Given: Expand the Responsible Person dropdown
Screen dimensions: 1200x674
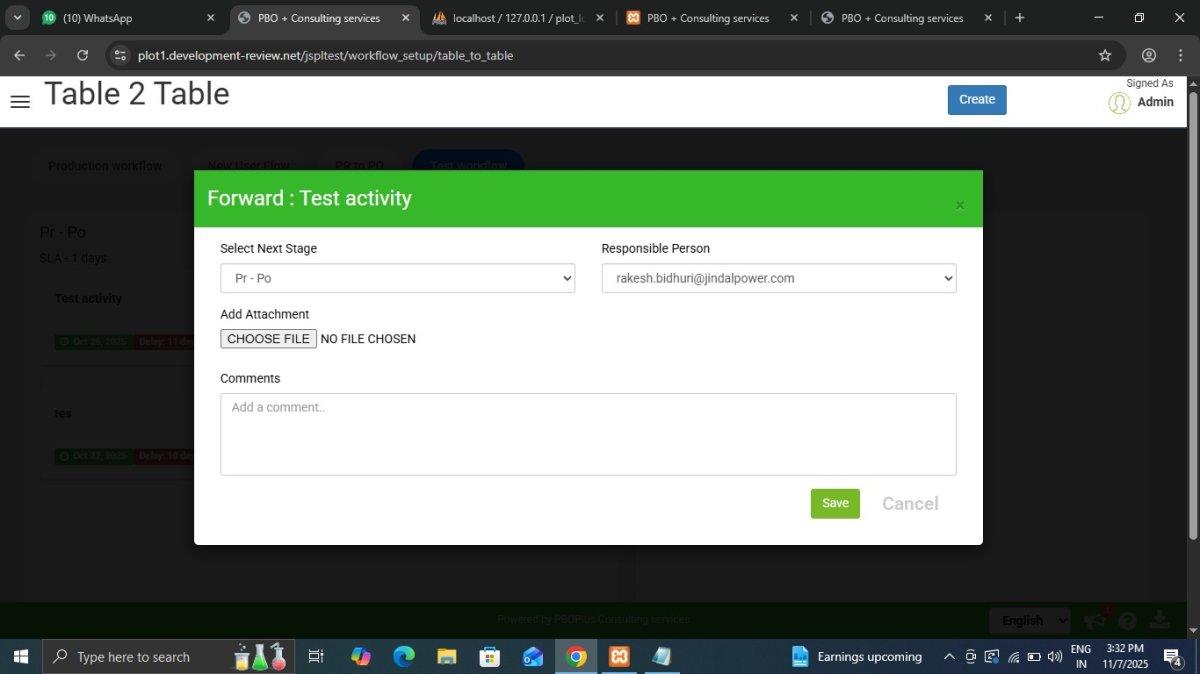Looking at the screenshot, I should (x=778, y=278).
